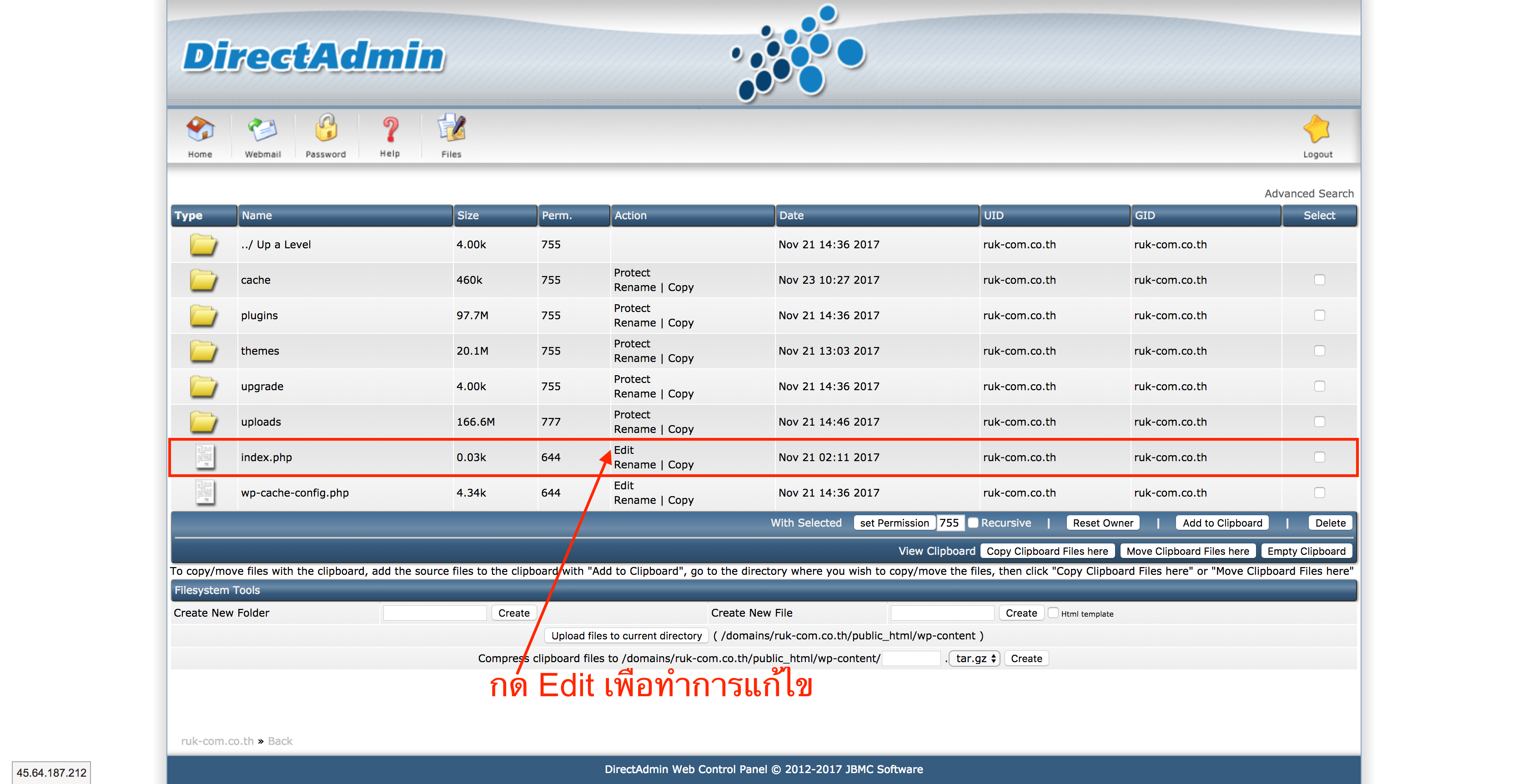Click the ruk-com.co.th breadcrumb link
1528x784 pixels.
pyautogui.click(x=217, y=741)
